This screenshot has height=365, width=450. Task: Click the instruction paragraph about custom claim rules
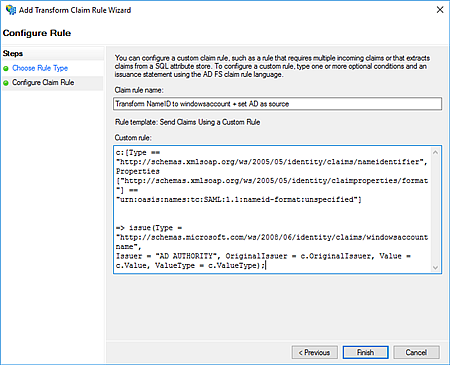(272, 66)
